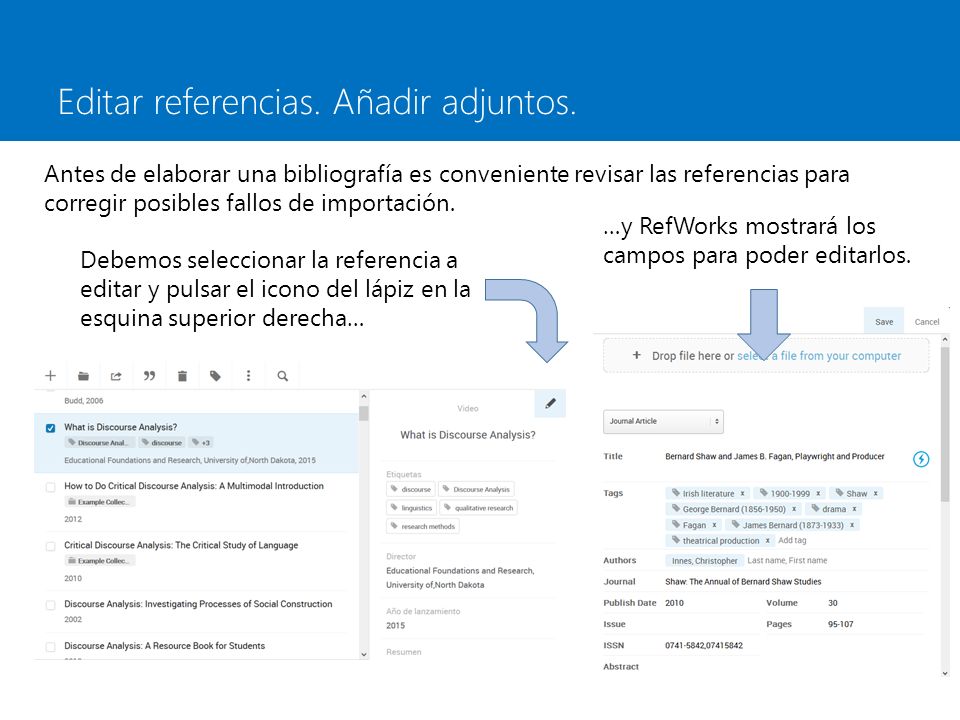Remove the 'James Bernard (1873-1933)' tag
Image resolution: width=960 pixels, height=720 pixels.
click(852, 525)
